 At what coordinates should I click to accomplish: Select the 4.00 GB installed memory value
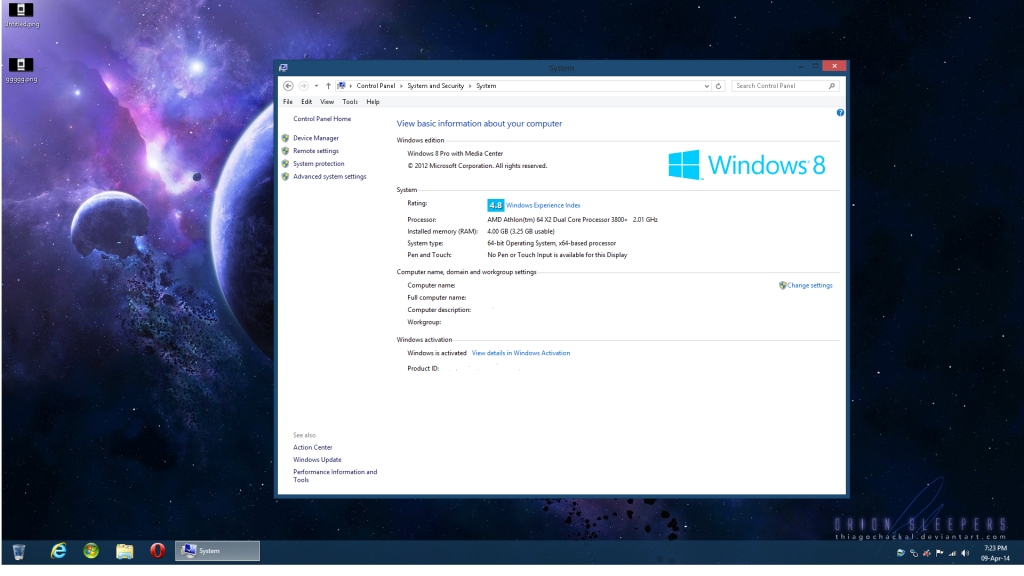pos(520,231)
